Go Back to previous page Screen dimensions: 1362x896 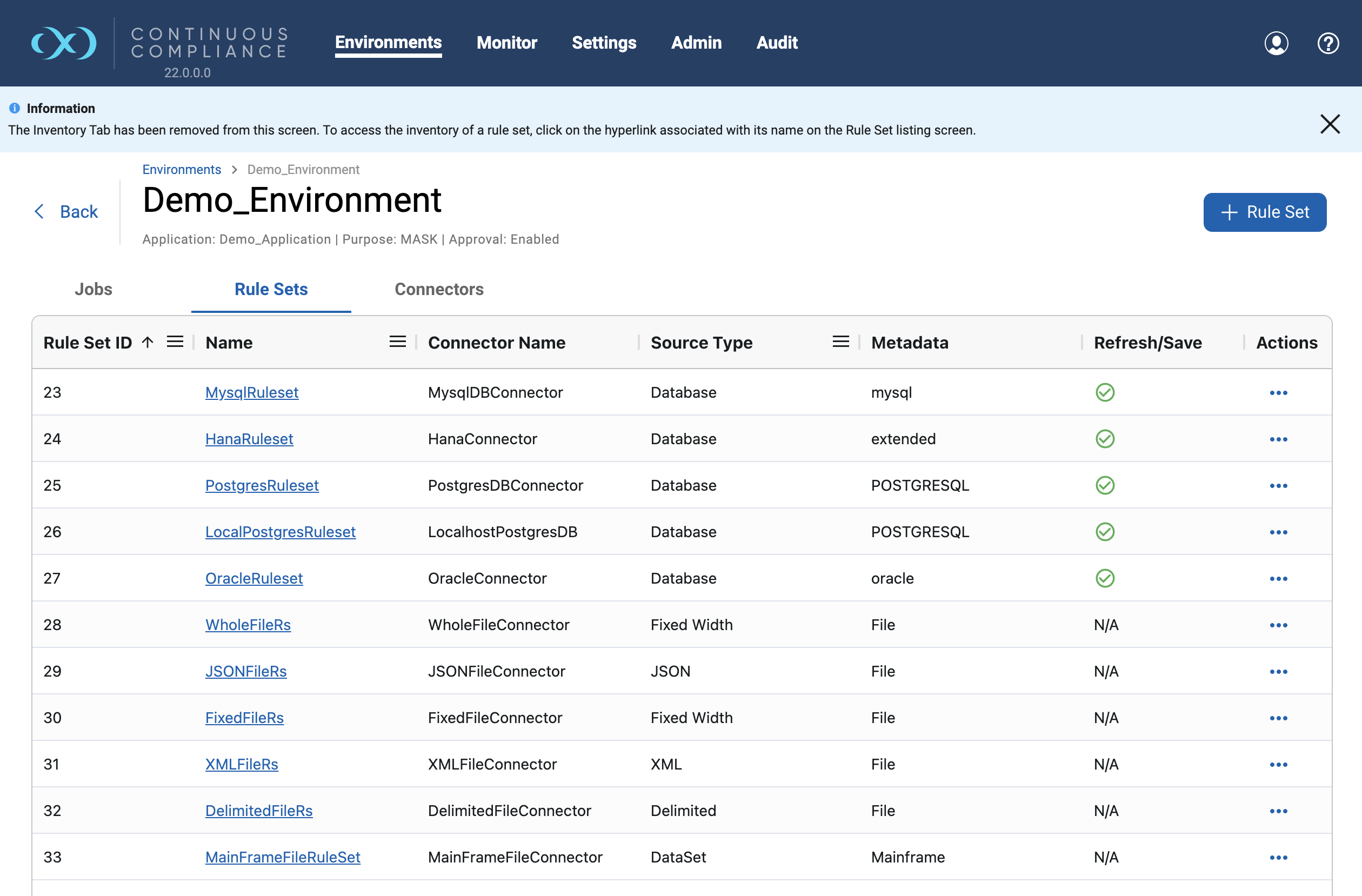click(66, 212)
